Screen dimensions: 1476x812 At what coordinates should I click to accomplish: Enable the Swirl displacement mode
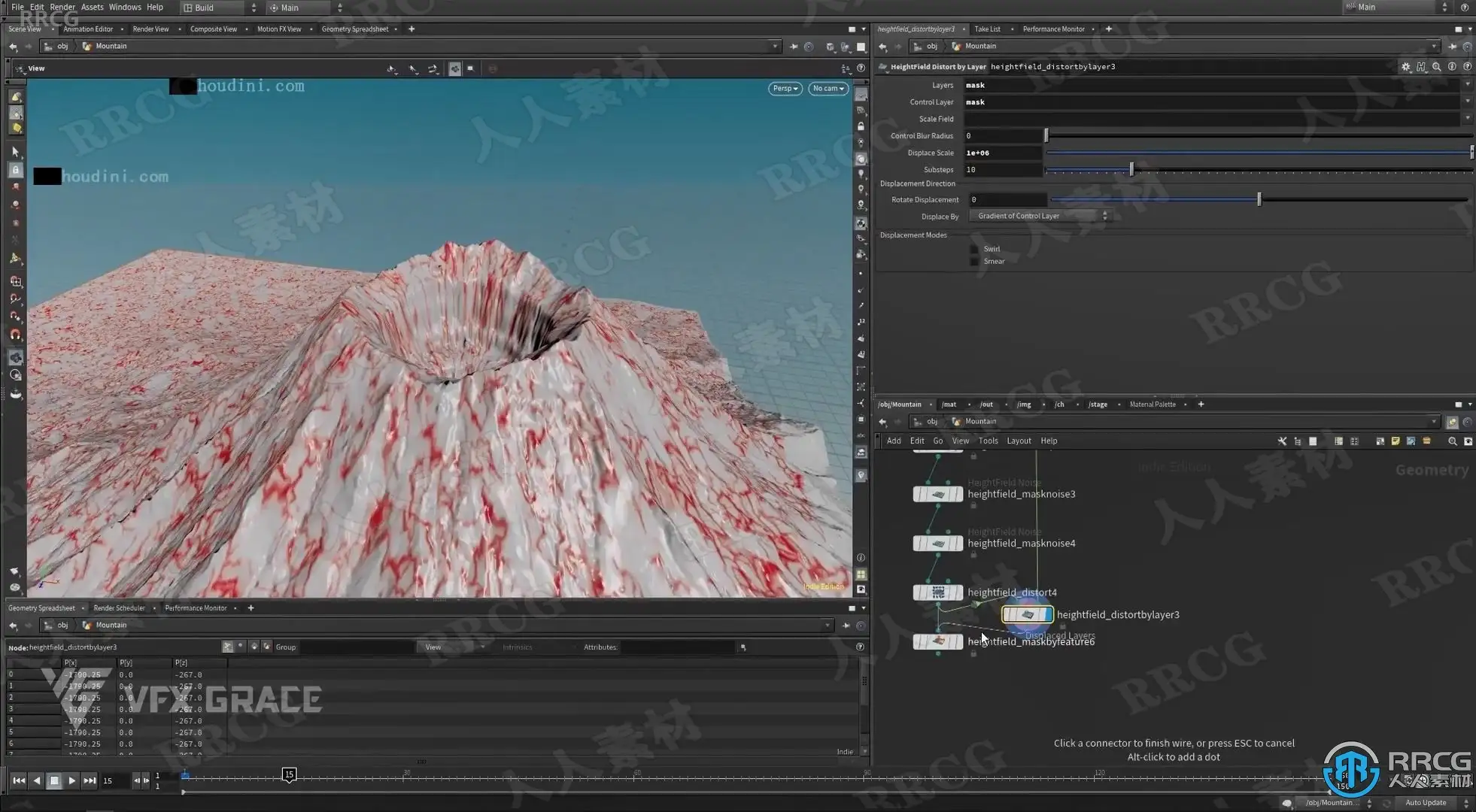974,249
